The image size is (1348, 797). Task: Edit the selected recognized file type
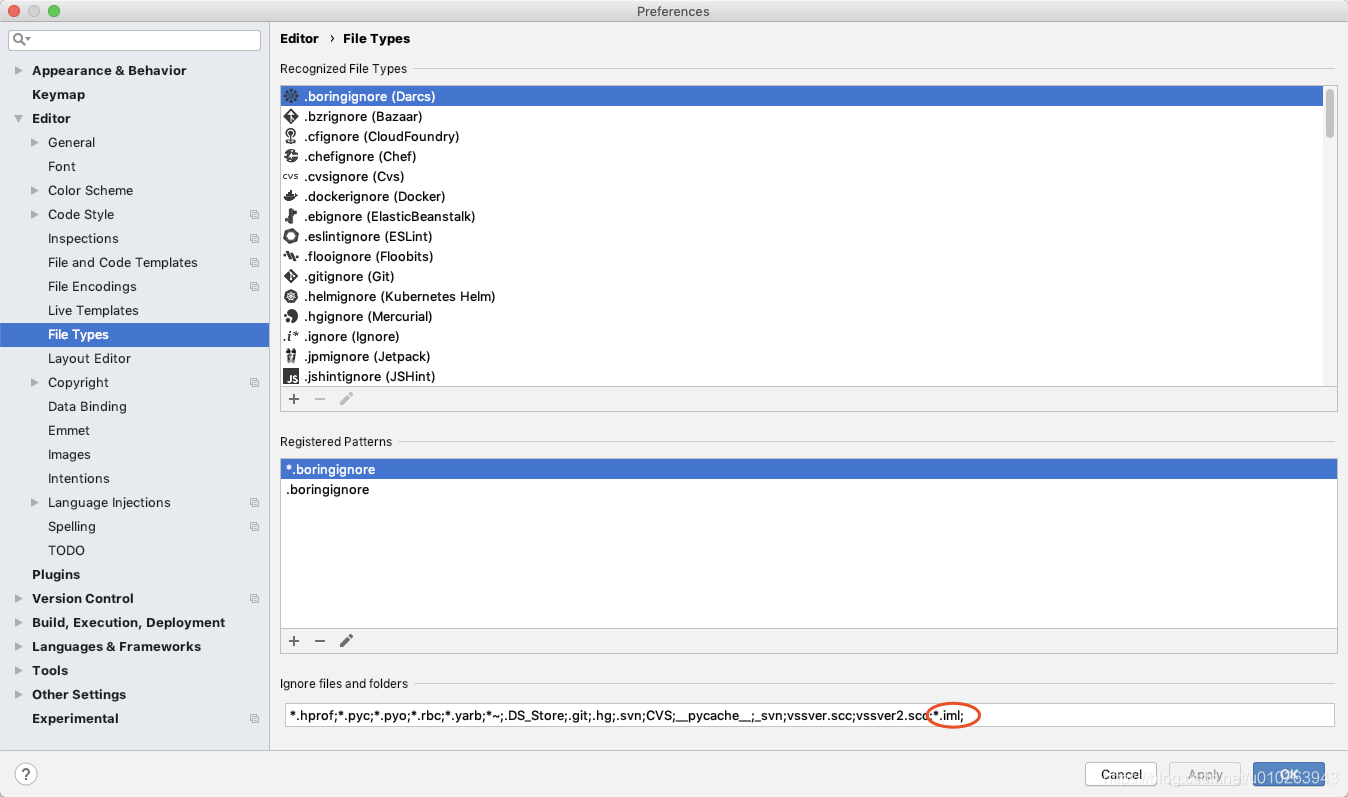(x=346, y=399)
